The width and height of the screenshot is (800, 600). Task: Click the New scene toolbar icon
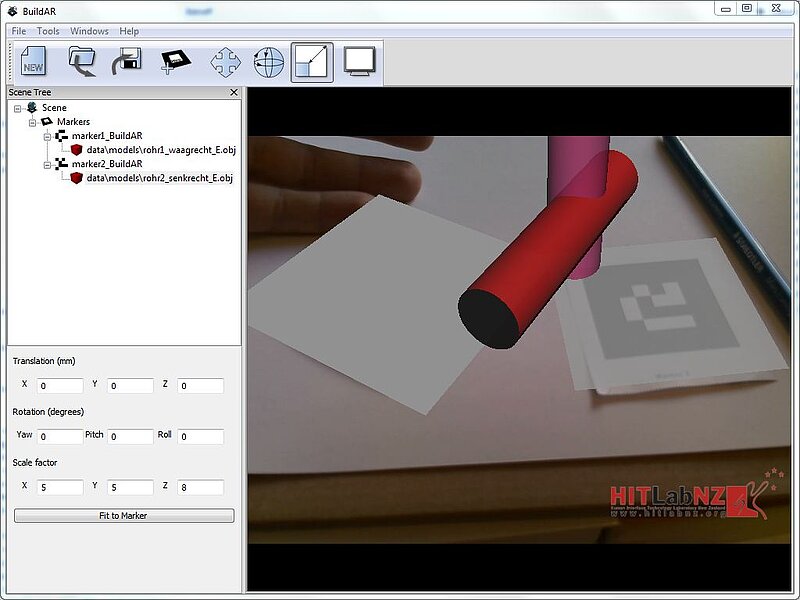pos(33,62)
